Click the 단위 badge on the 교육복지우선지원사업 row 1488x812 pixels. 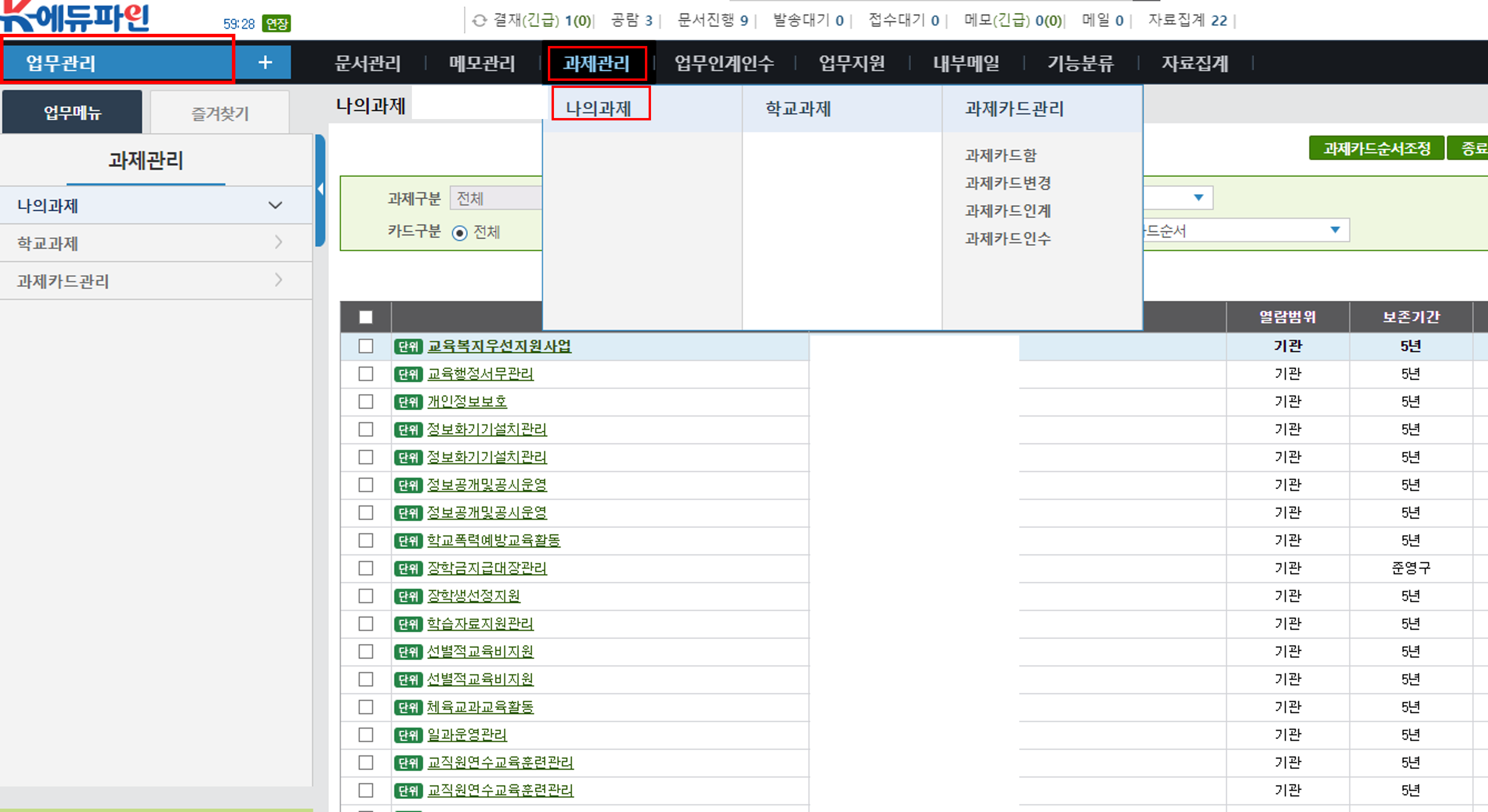point(409,347)
